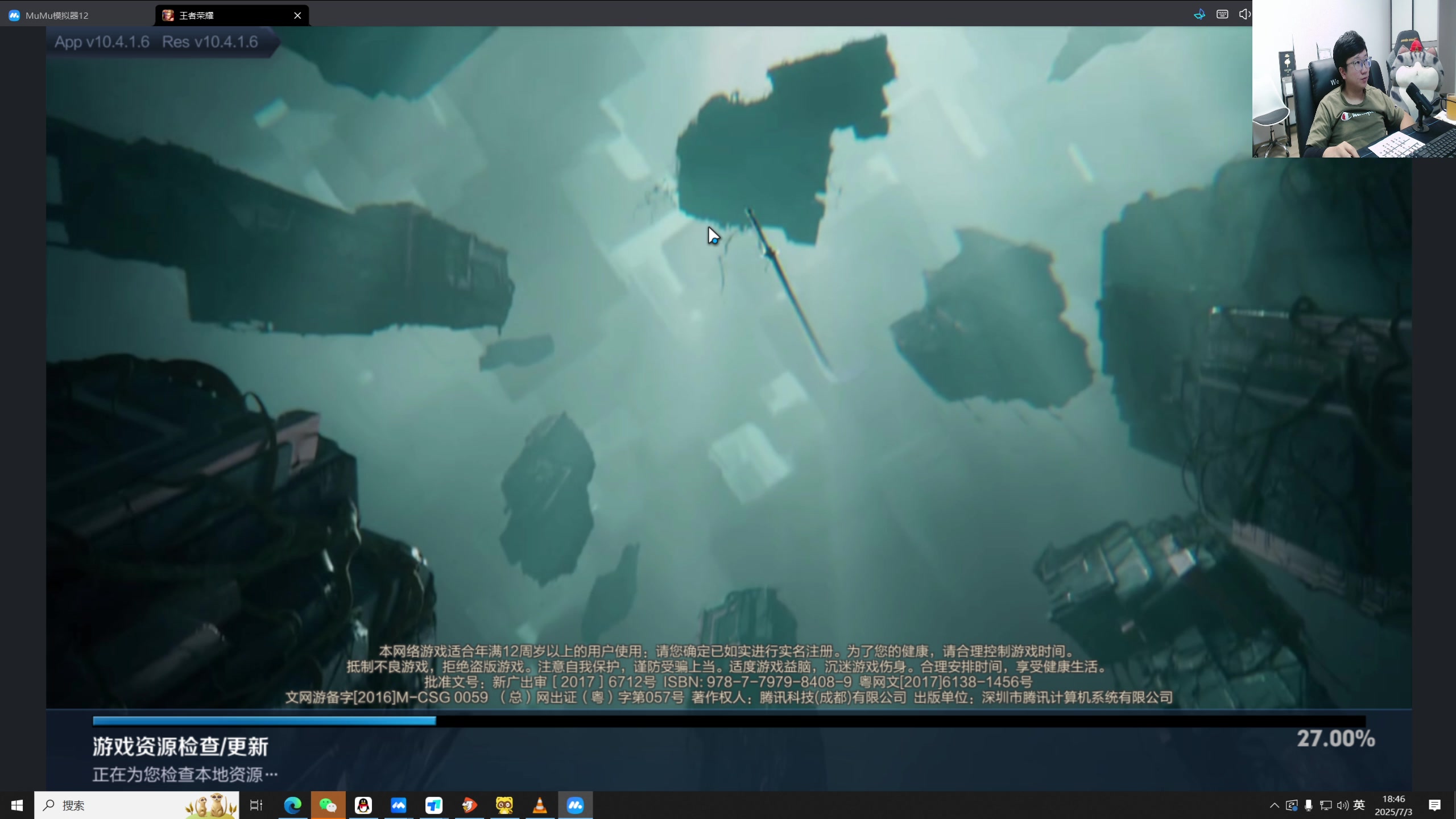Open Windows Task View

point(257,805)
